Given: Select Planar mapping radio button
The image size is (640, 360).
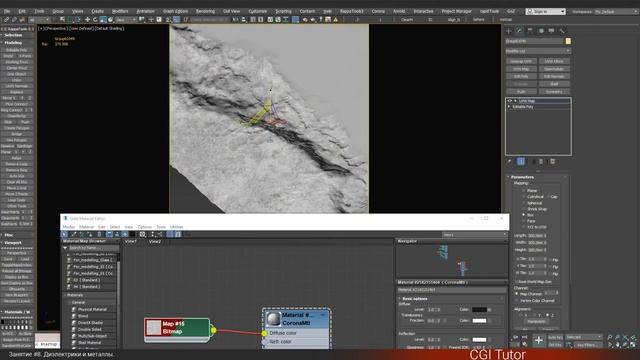Looking at the screenshot, I should coord(524,191).
